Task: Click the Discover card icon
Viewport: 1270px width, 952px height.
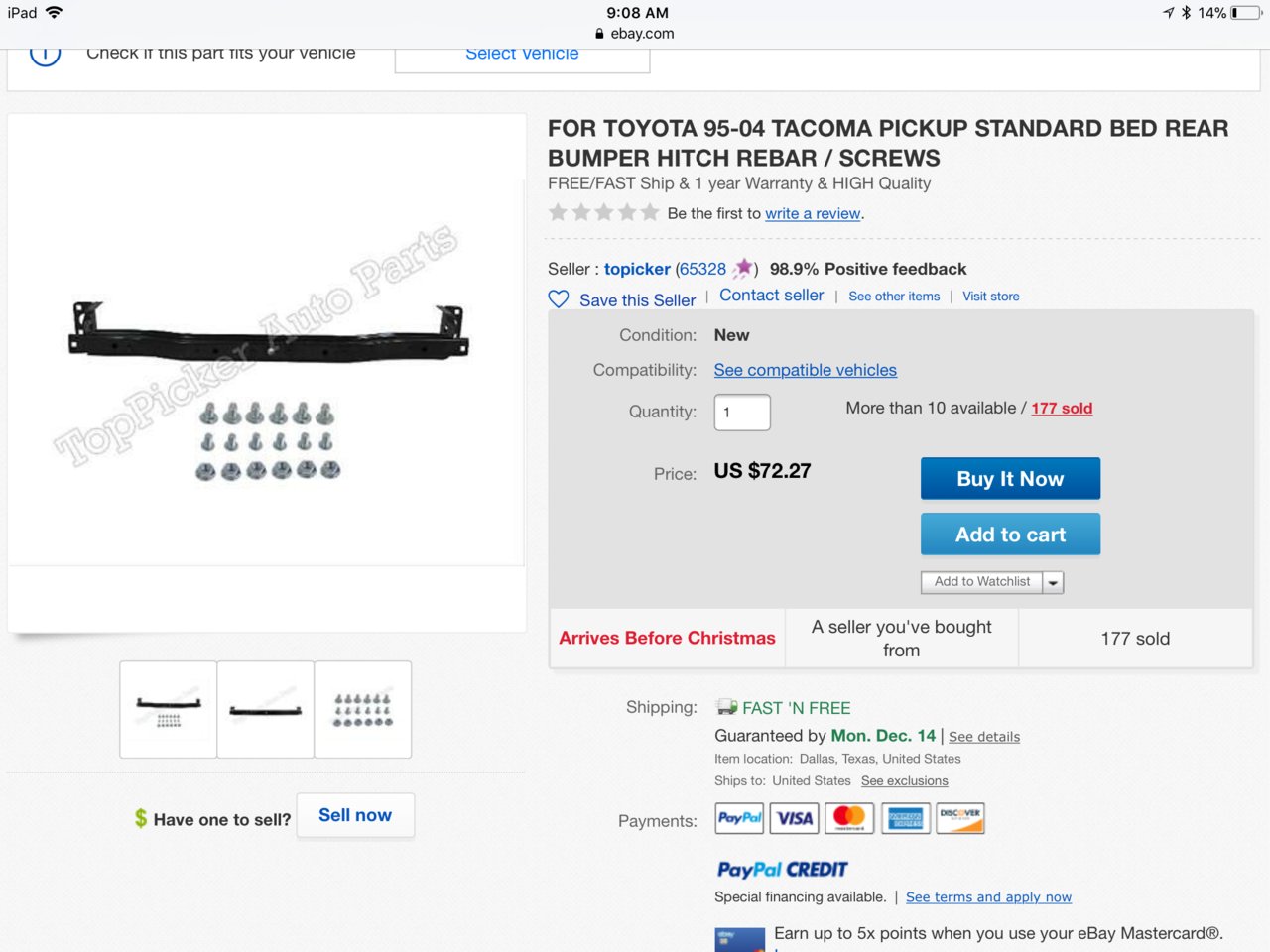Action: pos(959,818)
